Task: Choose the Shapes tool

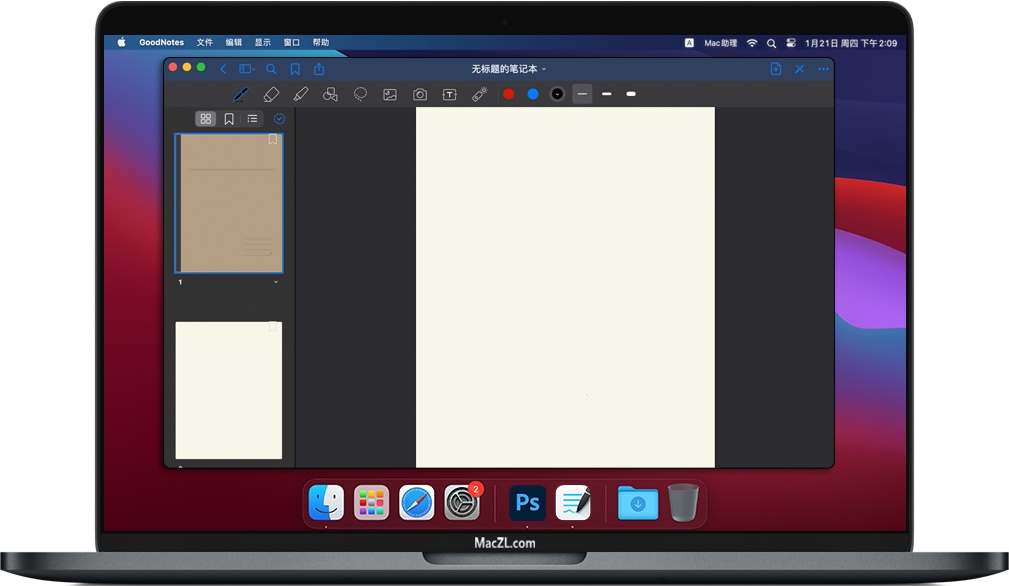Action: click(x=330, y=94)
